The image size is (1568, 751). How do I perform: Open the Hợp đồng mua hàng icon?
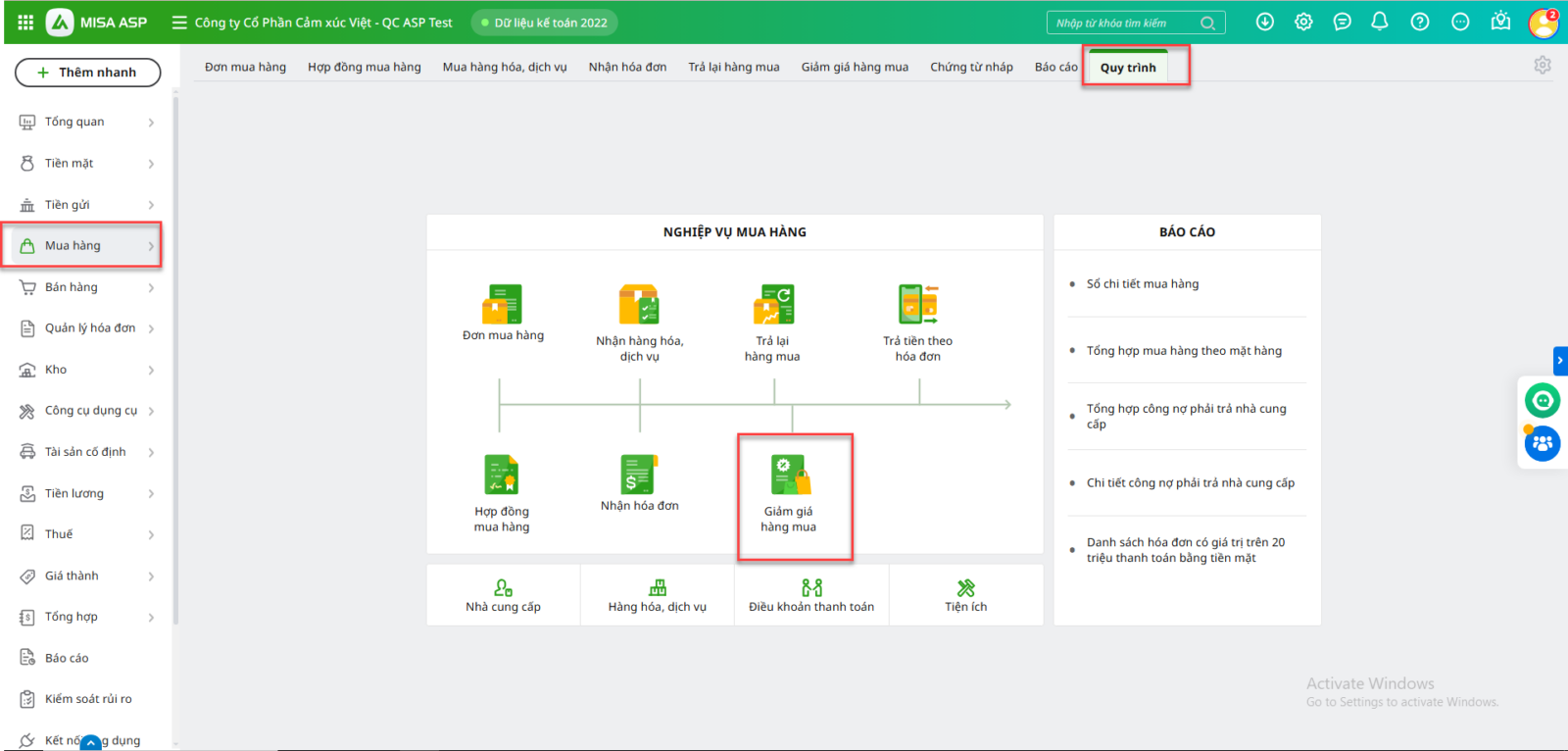click(x=502, y=475)
